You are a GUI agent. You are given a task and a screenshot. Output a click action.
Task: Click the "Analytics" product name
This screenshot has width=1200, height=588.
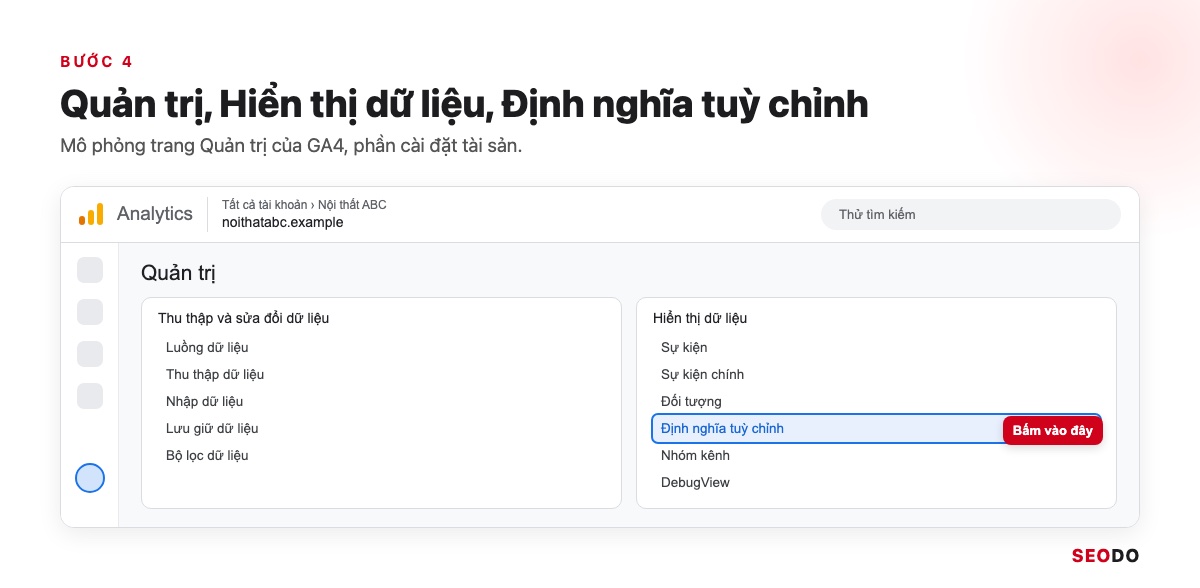tap(155, 214)
